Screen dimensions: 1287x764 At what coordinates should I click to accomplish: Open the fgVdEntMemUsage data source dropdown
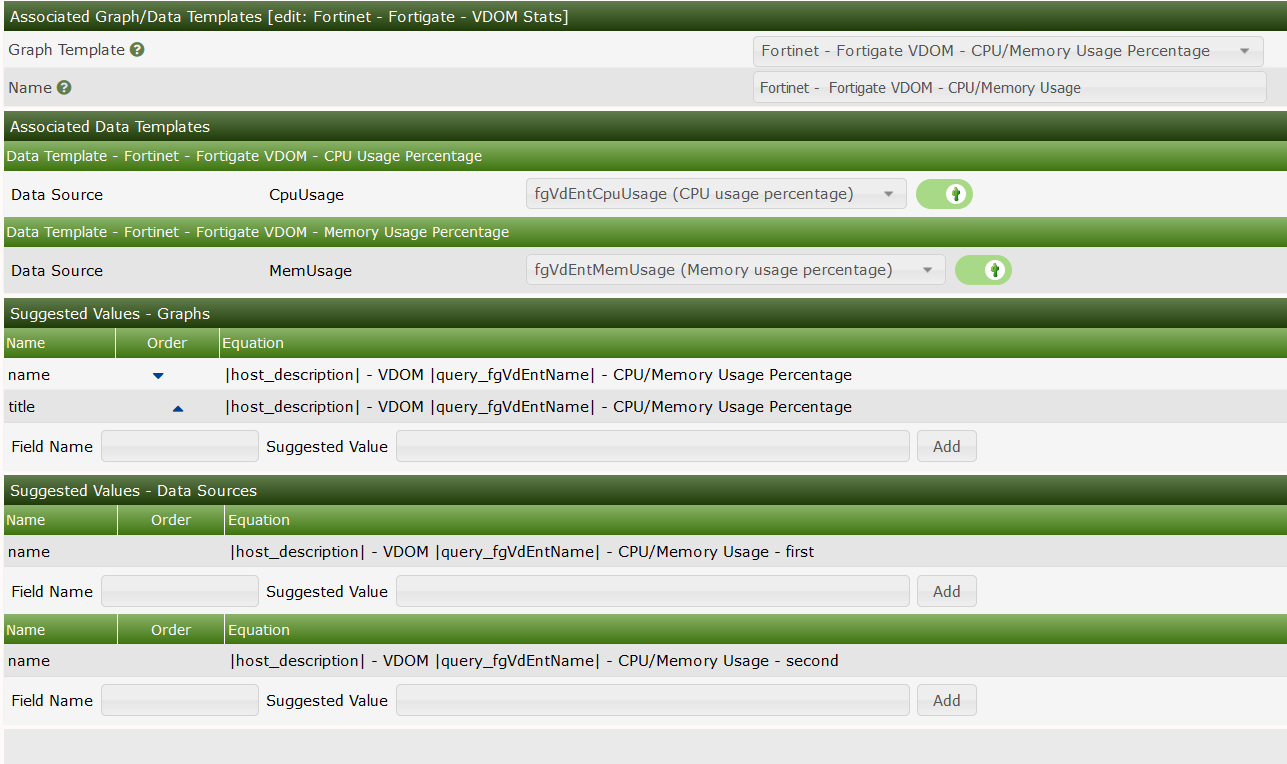click(735, 270)
